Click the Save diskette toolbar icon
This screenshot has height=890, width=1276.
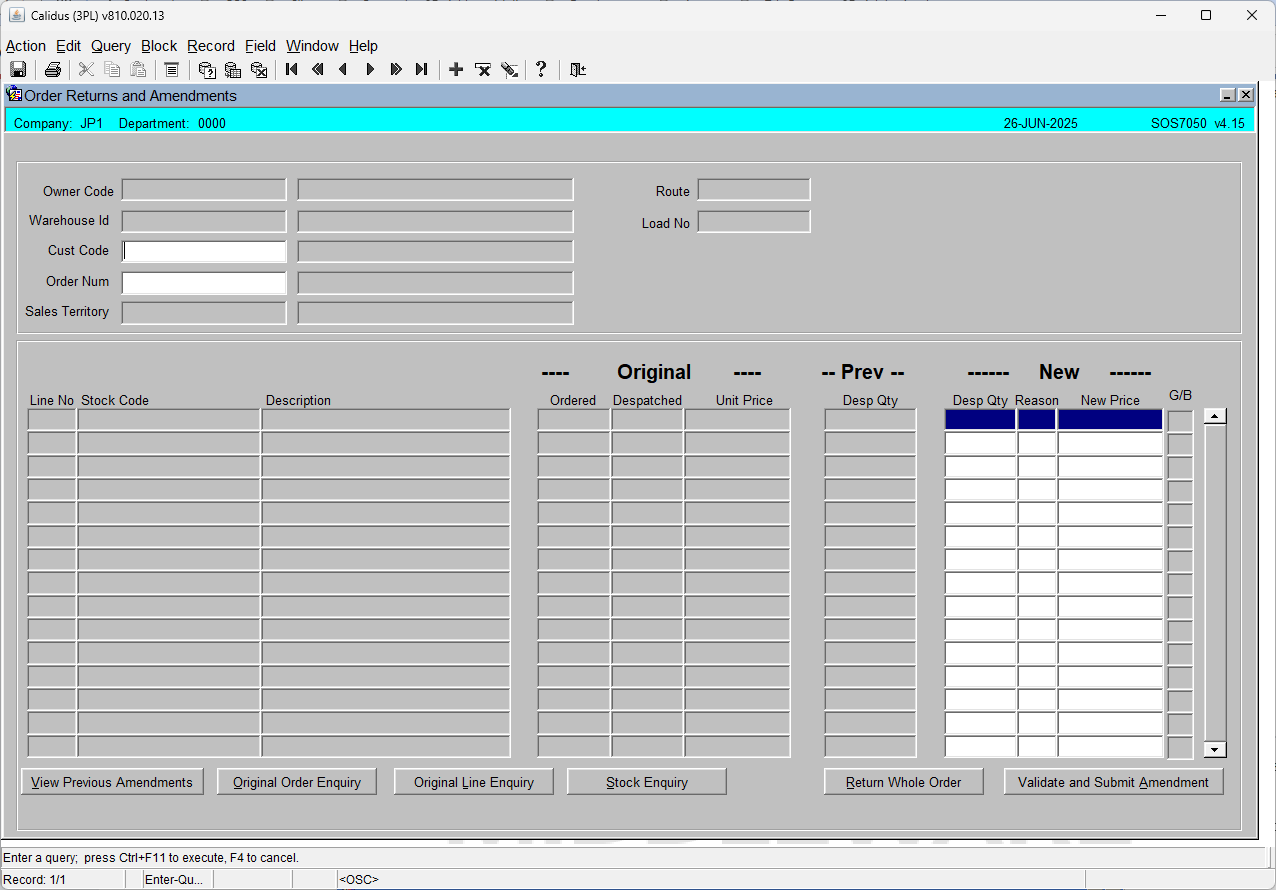[17, 69]
